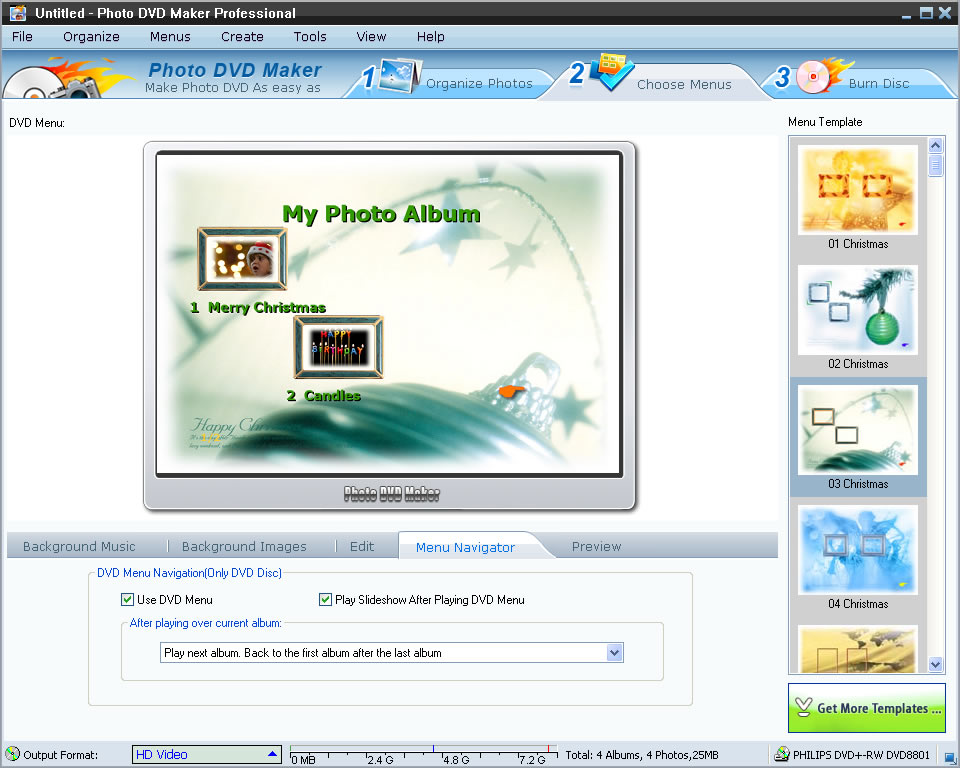The image size is (960, 768).
Task: Switch to the Background Music tab
Action: pyautogui.click(x=79, y=546)
